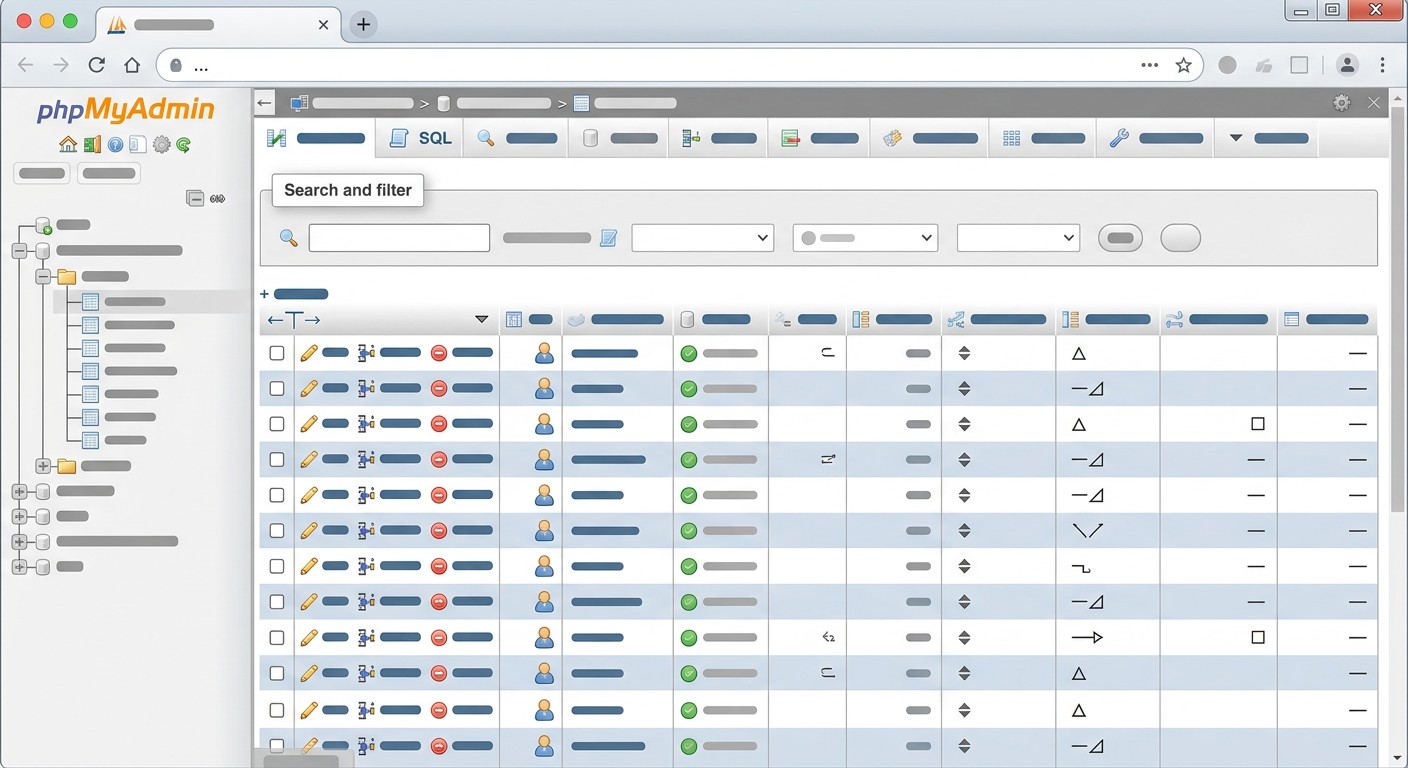Open the tab with the magnifier icon

click(516, 138)
